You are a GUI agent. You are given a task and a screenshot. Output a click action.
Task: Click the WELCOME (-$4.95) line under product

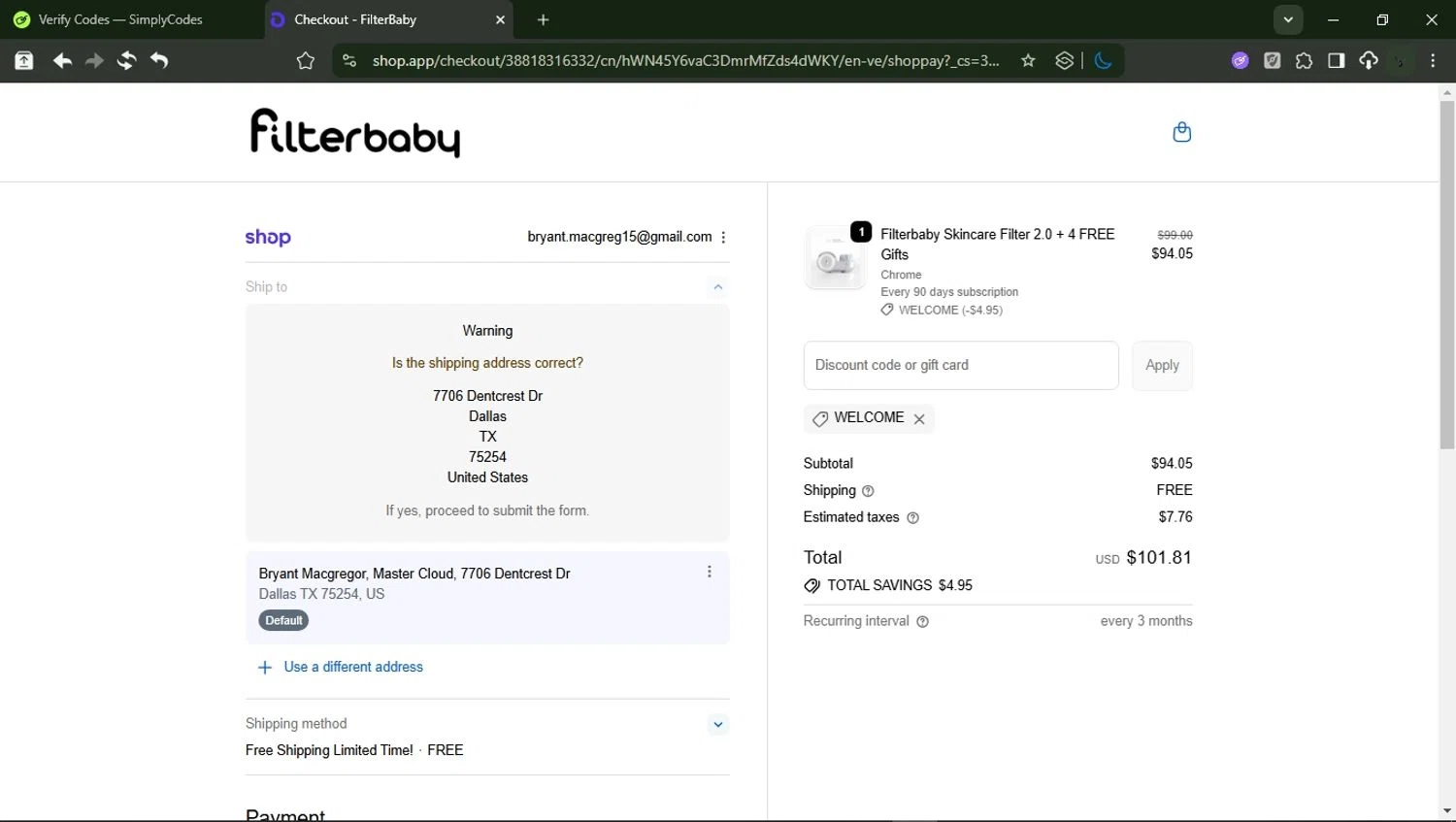pos(942,311)
